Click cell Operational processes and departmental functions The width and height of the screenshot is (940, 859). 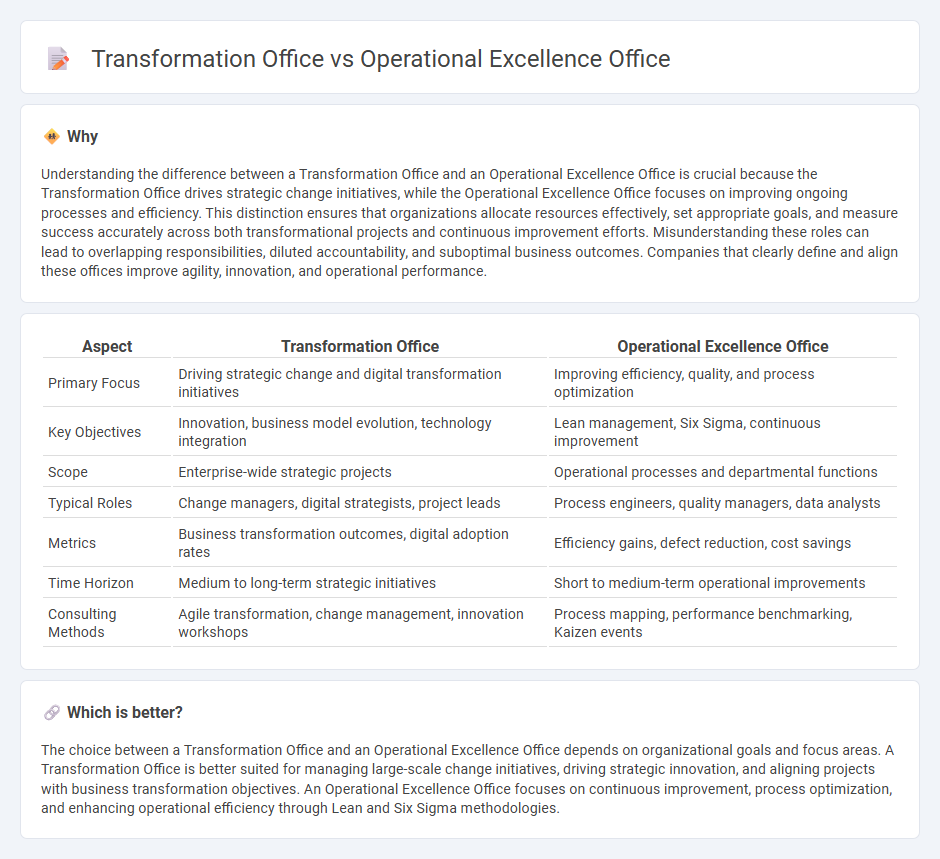(x=722, y=472)
